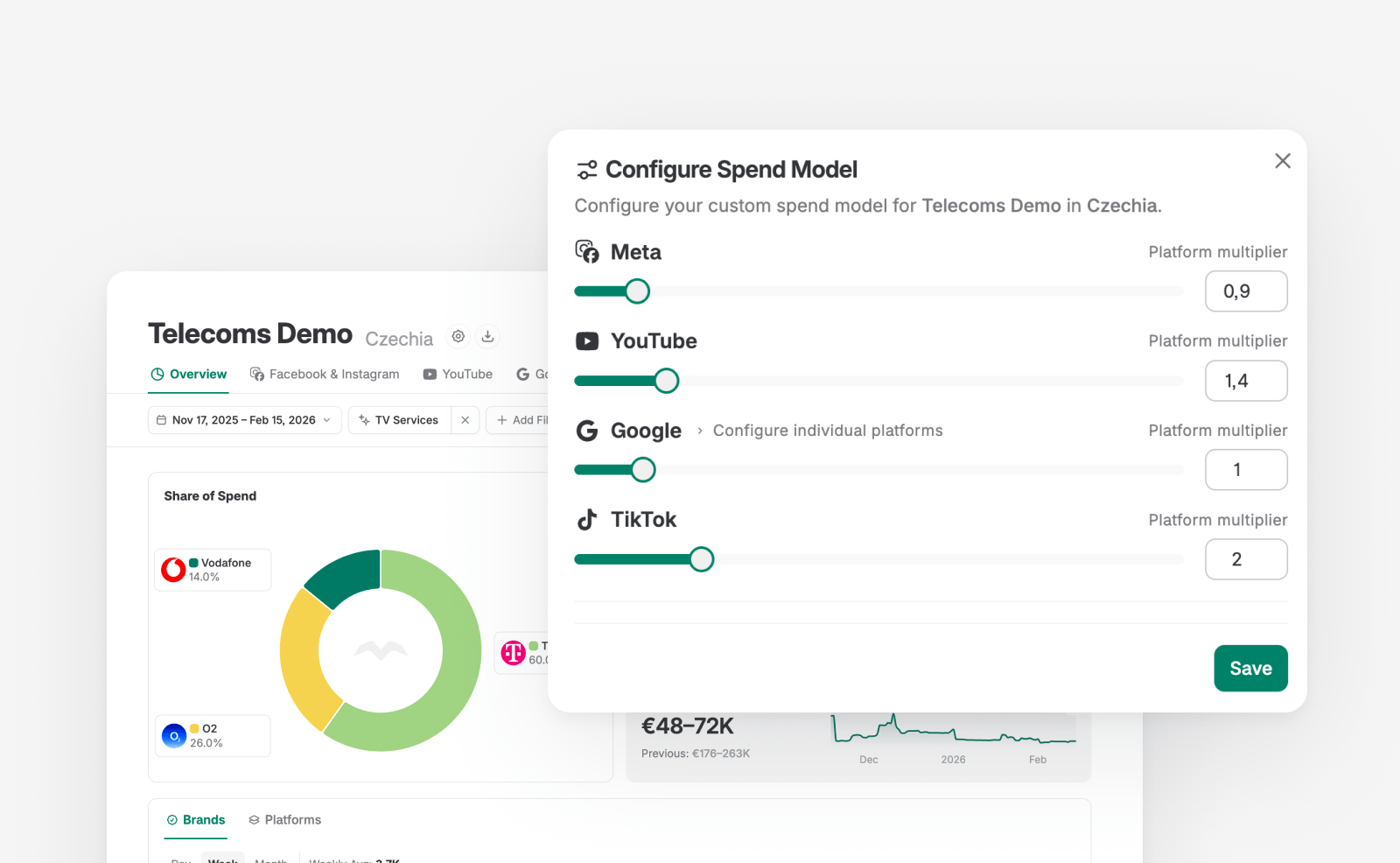Open the date range dropdown

tap(244, 420)
